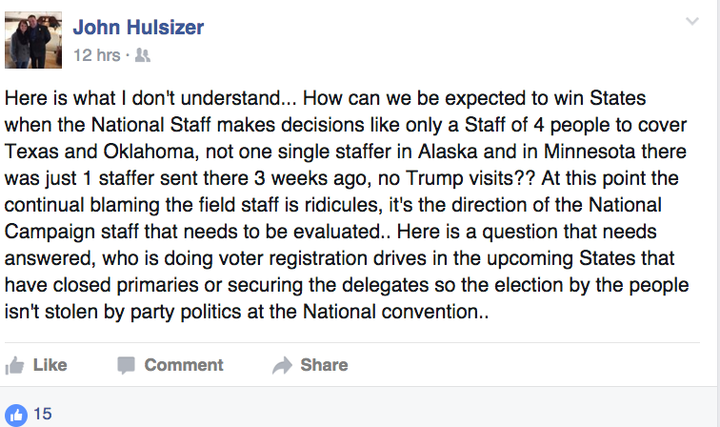The height and width of the screenshot is (427, 720).
Task: Click the Comment text label
Action: point(184,365)
